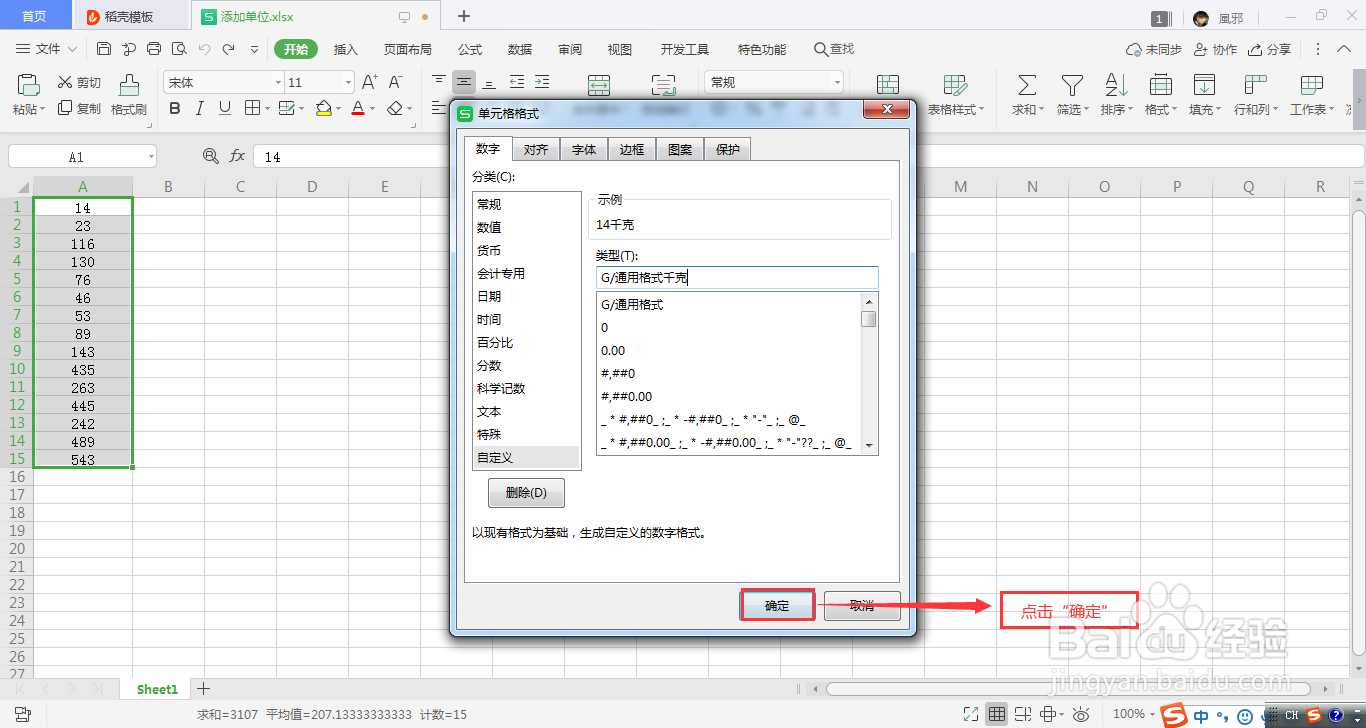Toggle italic formatting

coord(199,108)
